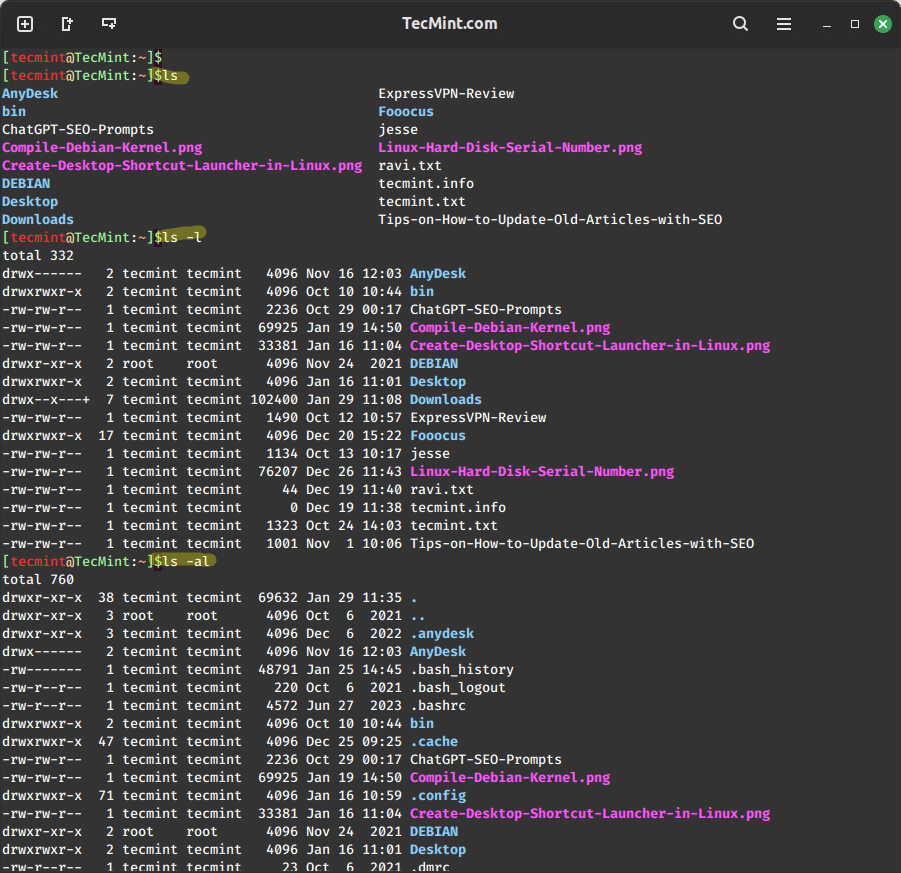Click the .bash_history file name
The width and height of the screenshot is (901, 873).
[461, 669]
